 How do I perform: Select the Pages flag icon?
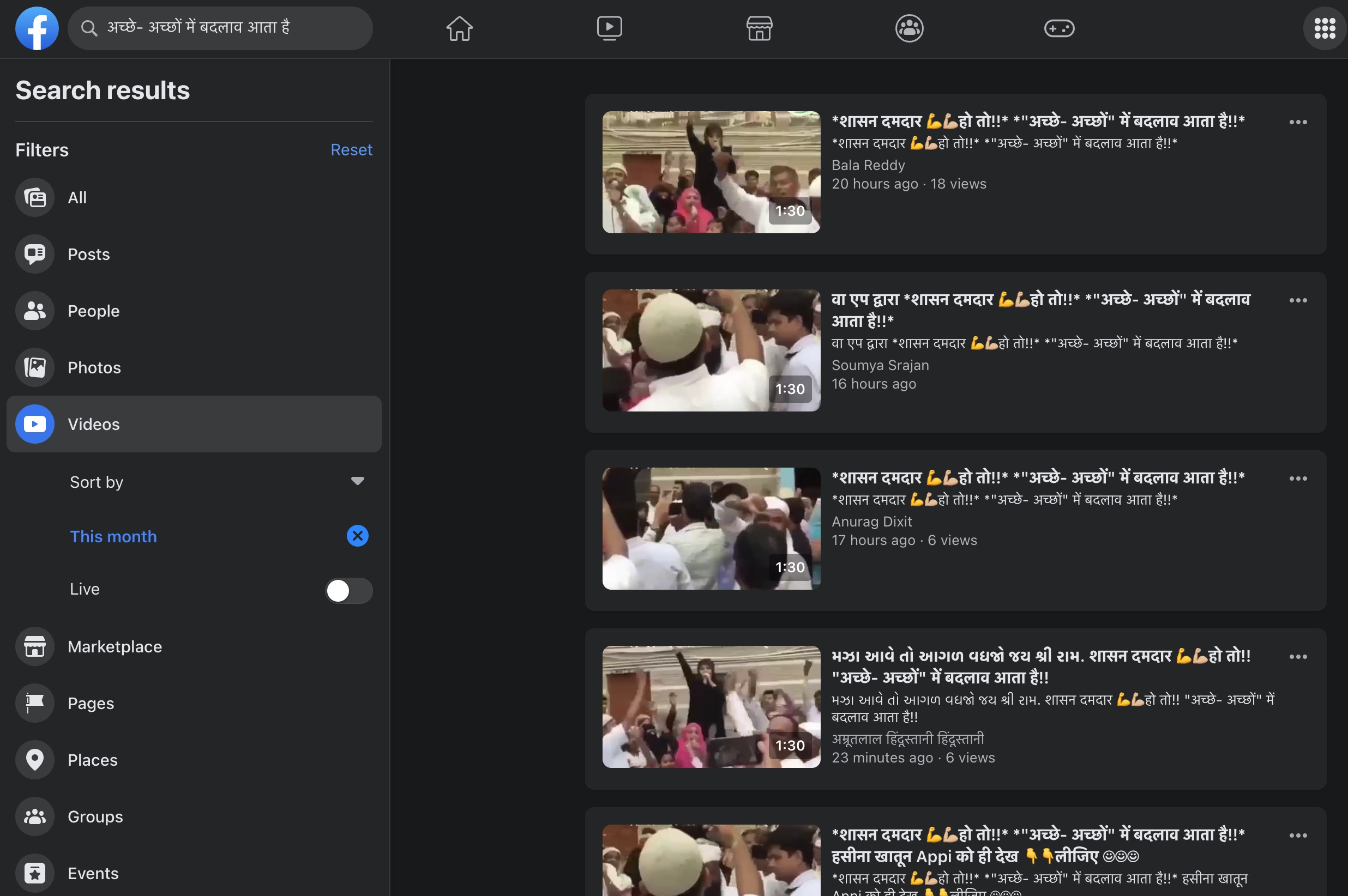click(x=35, y=703)
